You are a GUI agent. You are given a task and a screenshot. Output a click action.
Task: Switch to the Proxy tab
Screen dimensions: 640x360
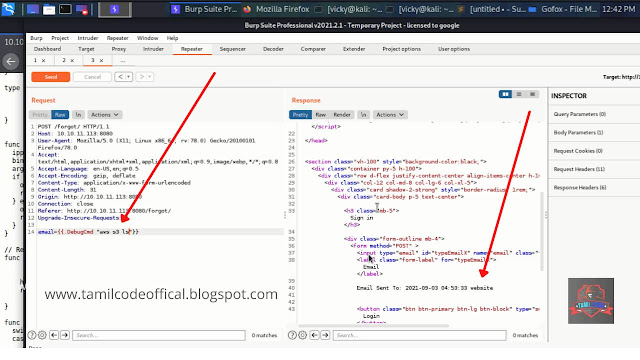click(119, 49)
